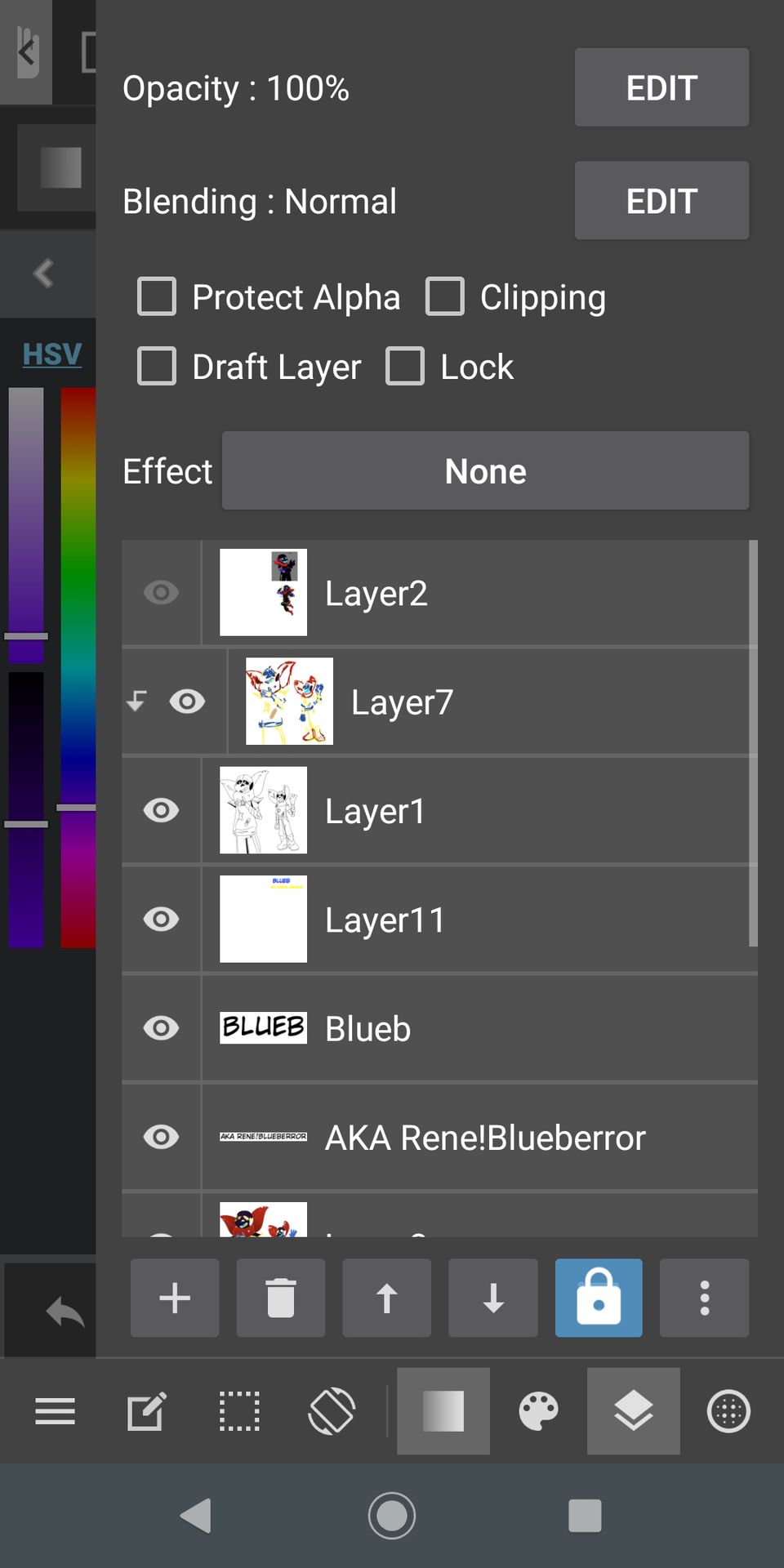Enable the Protect Alpha checkbox
The width and height of the screenshot is (784, 1568).
[157, 296]
